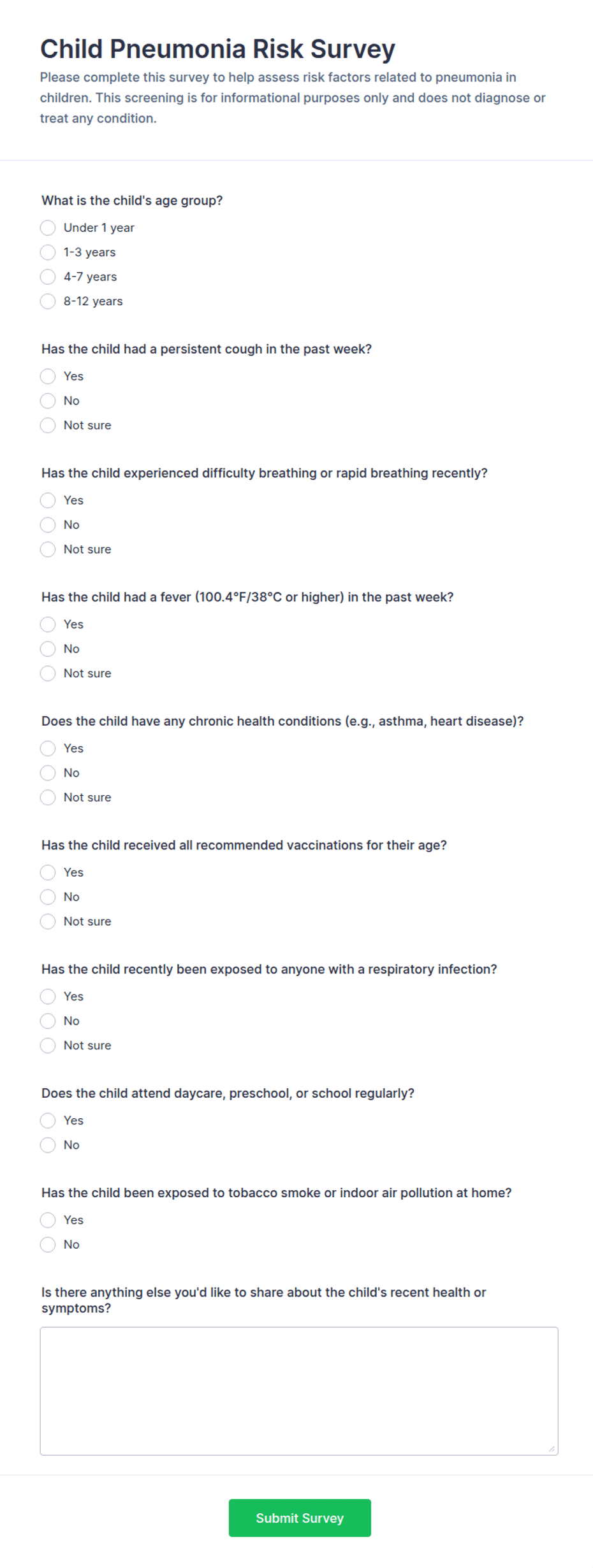Mark Not sure for fever in past week

coord(48,673)
